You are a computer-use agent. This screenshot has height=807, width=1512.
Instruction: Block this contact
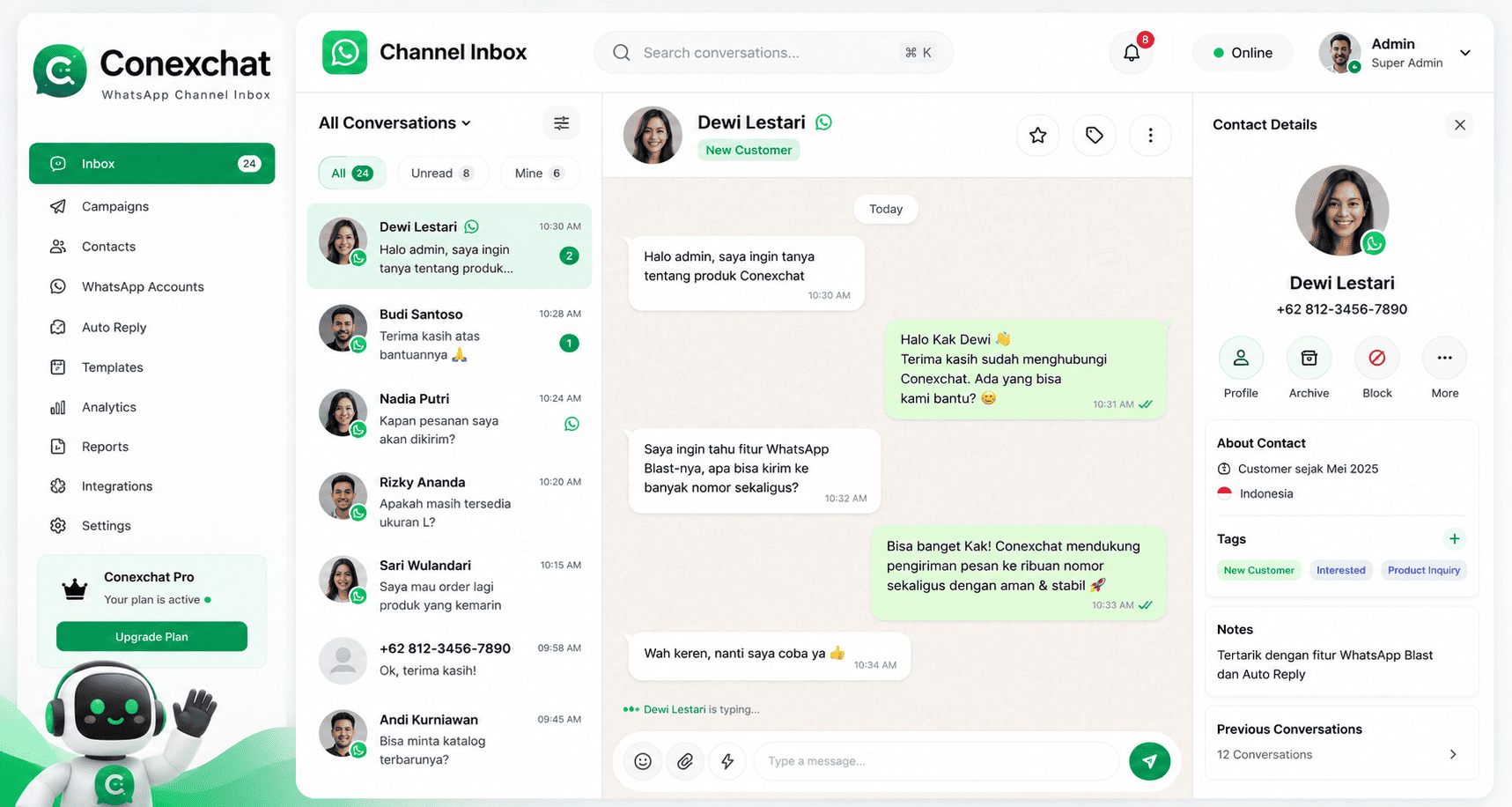[1376, 358]
